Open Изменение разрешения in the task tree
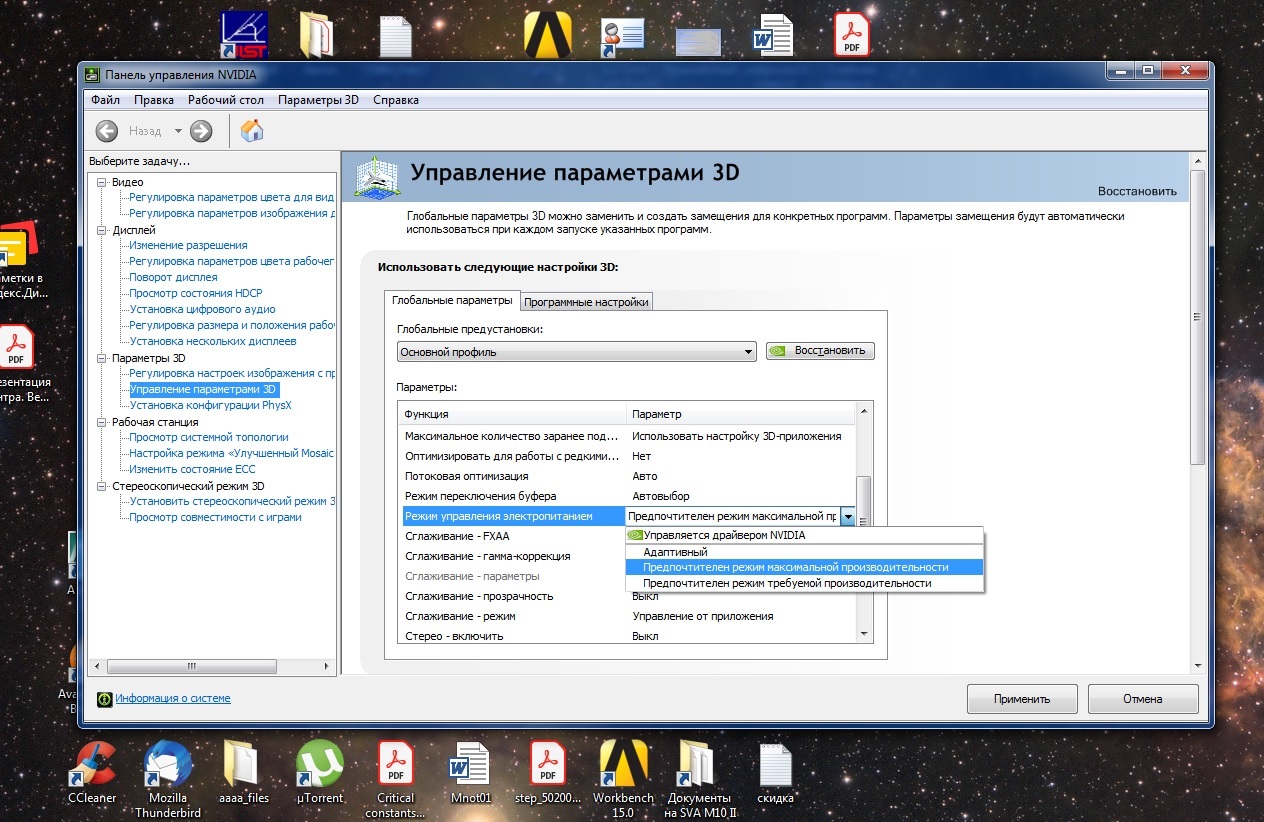Image resolution: width=1264 pixels, height=822 pixels. pyautogui.click(x=188, y=245)
